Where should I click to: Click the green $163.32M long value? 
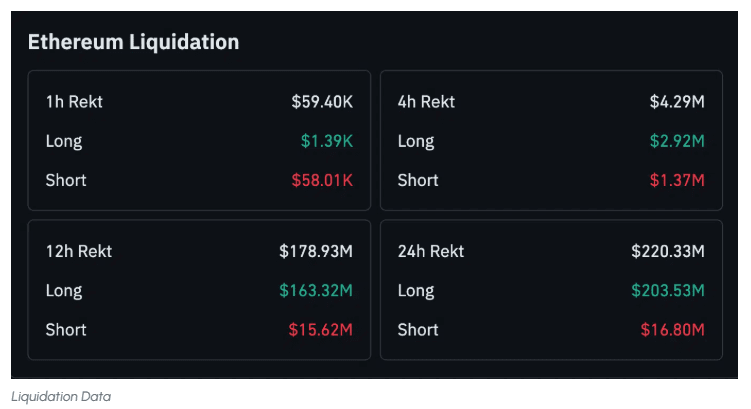coord(316,291)
